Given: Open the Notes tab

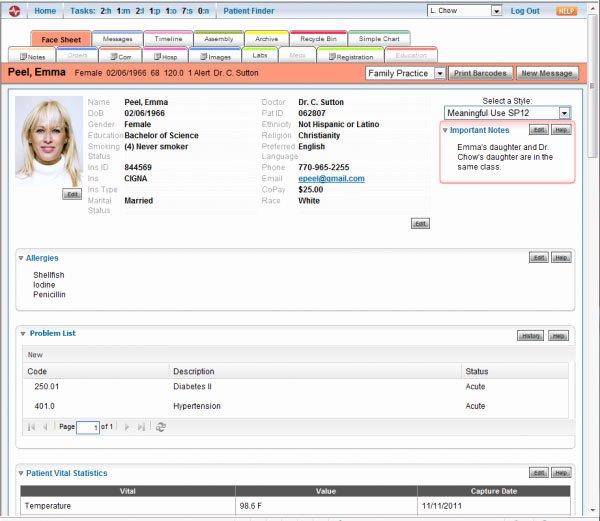Looking at the screenshot, I should tap(33, 57).
